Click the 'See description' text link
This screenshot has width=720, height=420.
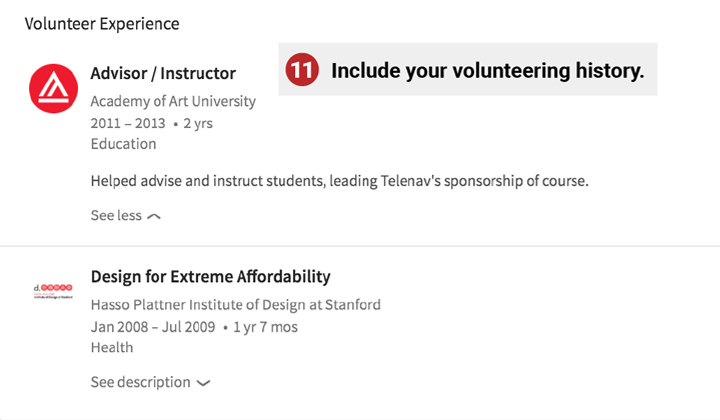tap(141, 382)
